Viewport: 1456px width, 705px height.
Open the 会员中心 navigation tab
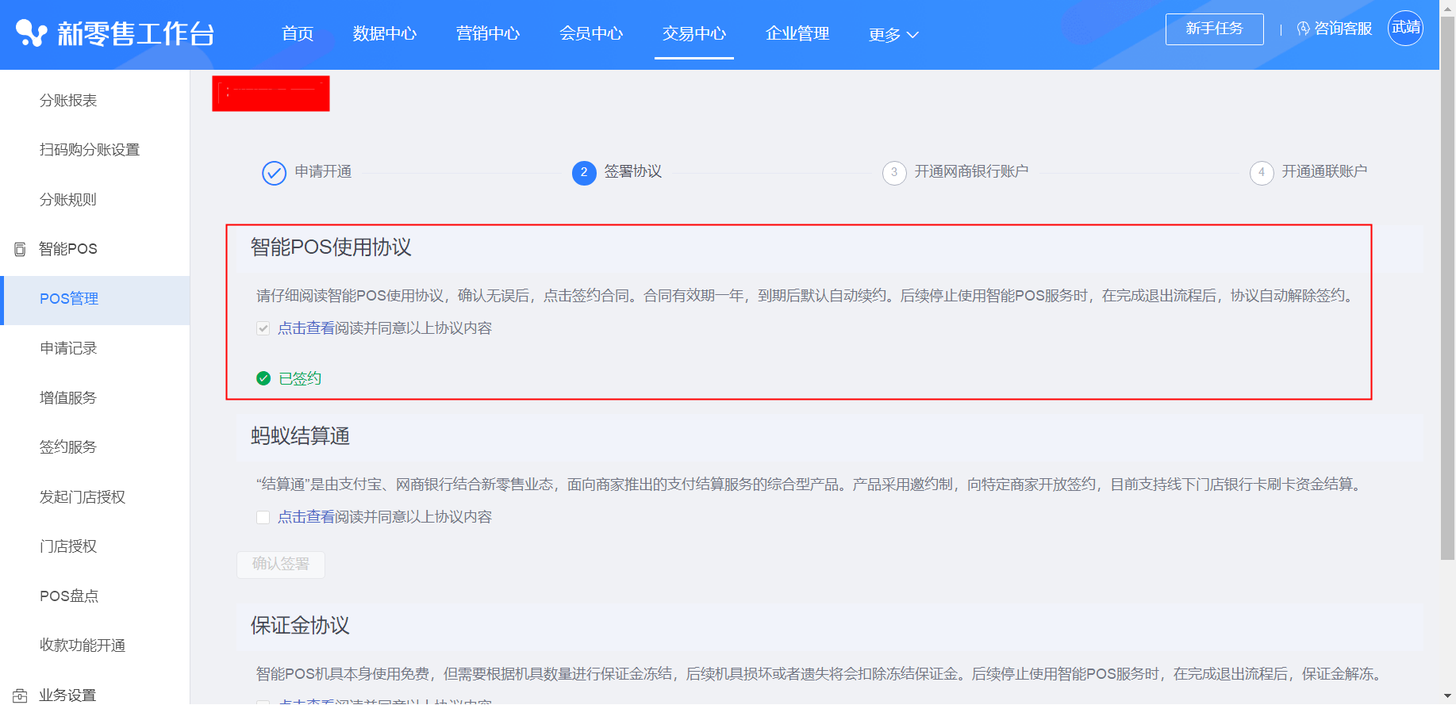point(591,34)
